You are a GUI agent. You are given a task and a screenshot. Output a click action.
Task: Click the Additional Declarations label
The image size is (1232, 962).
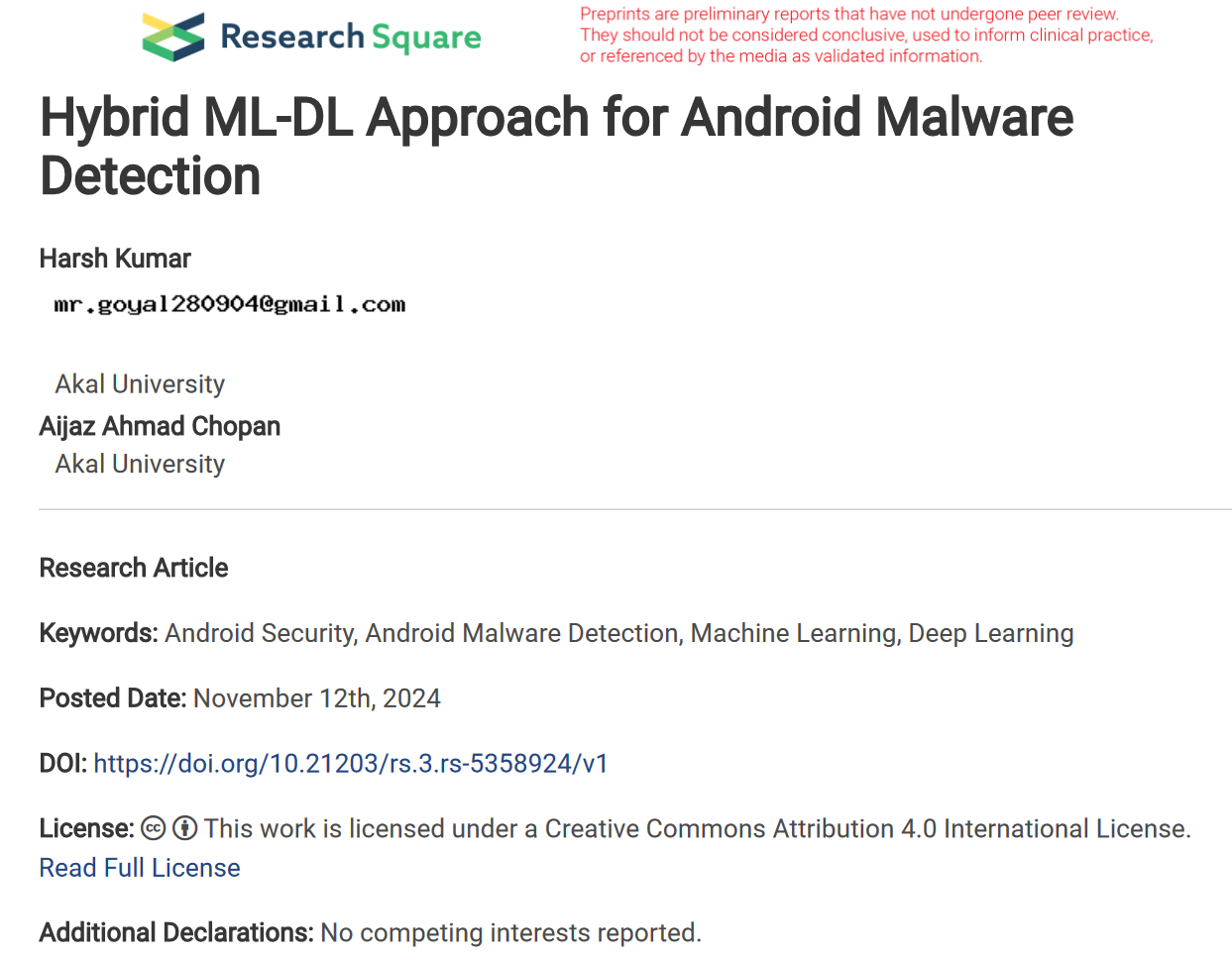click(x=176, y=933)
